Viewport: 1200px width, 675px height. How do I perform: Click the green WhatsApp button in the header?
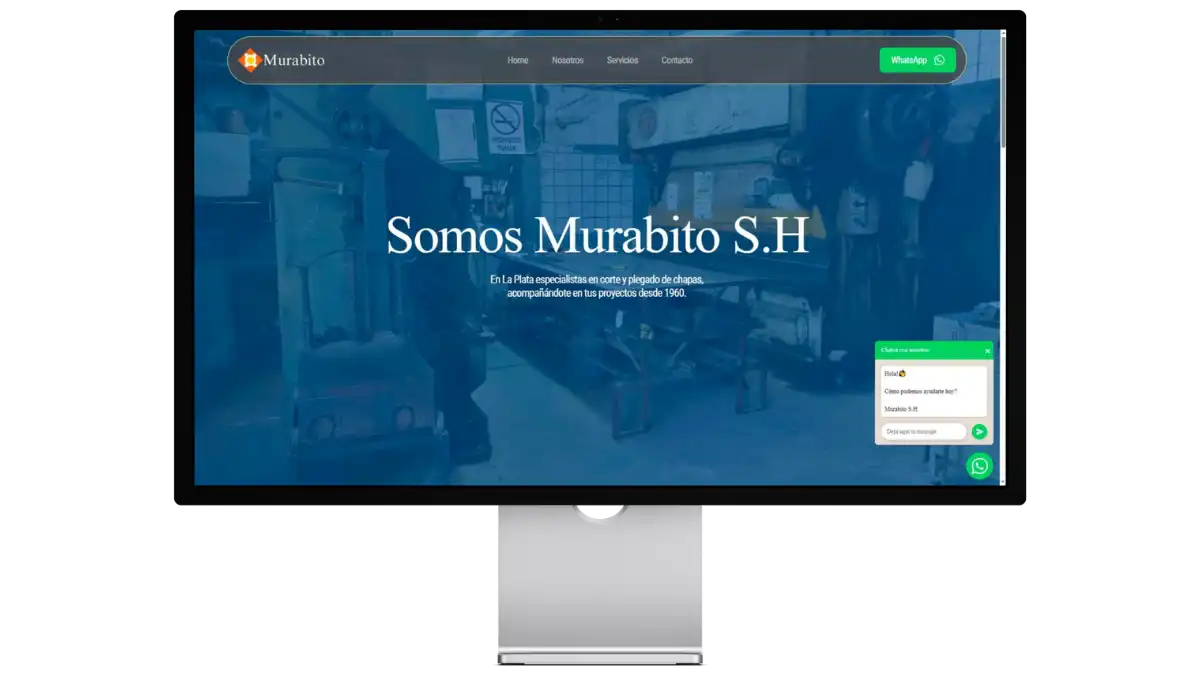click(917, 60)
